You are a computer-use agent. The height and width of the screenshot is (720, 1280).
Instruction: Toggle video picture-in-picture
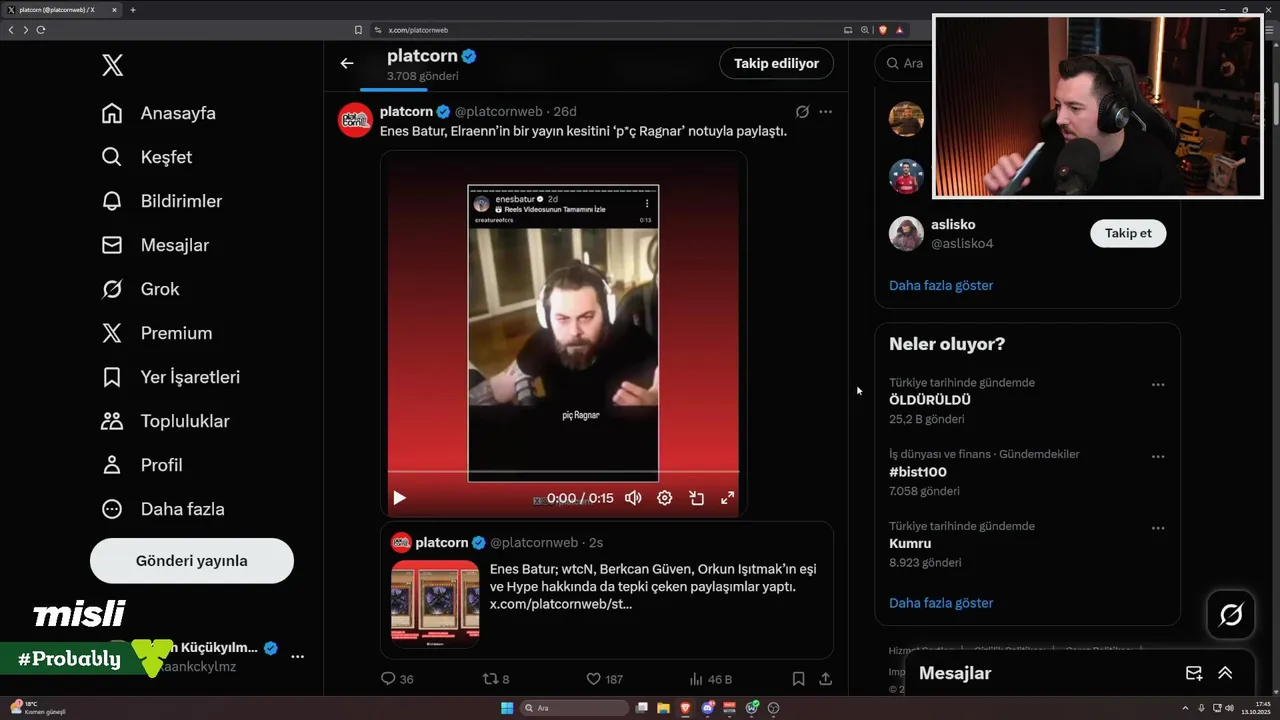696,498
